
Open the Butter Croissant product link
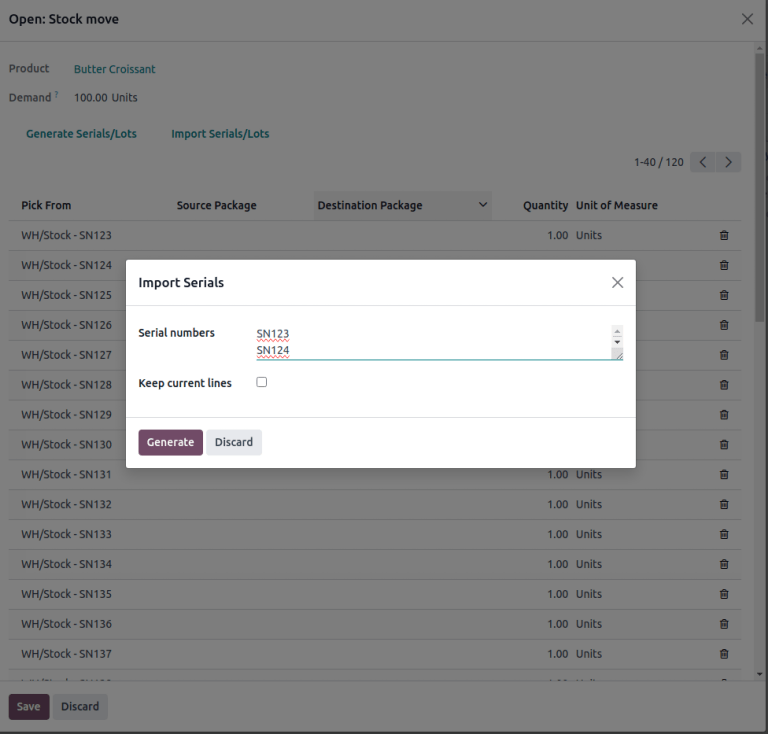tap(114, 69)
